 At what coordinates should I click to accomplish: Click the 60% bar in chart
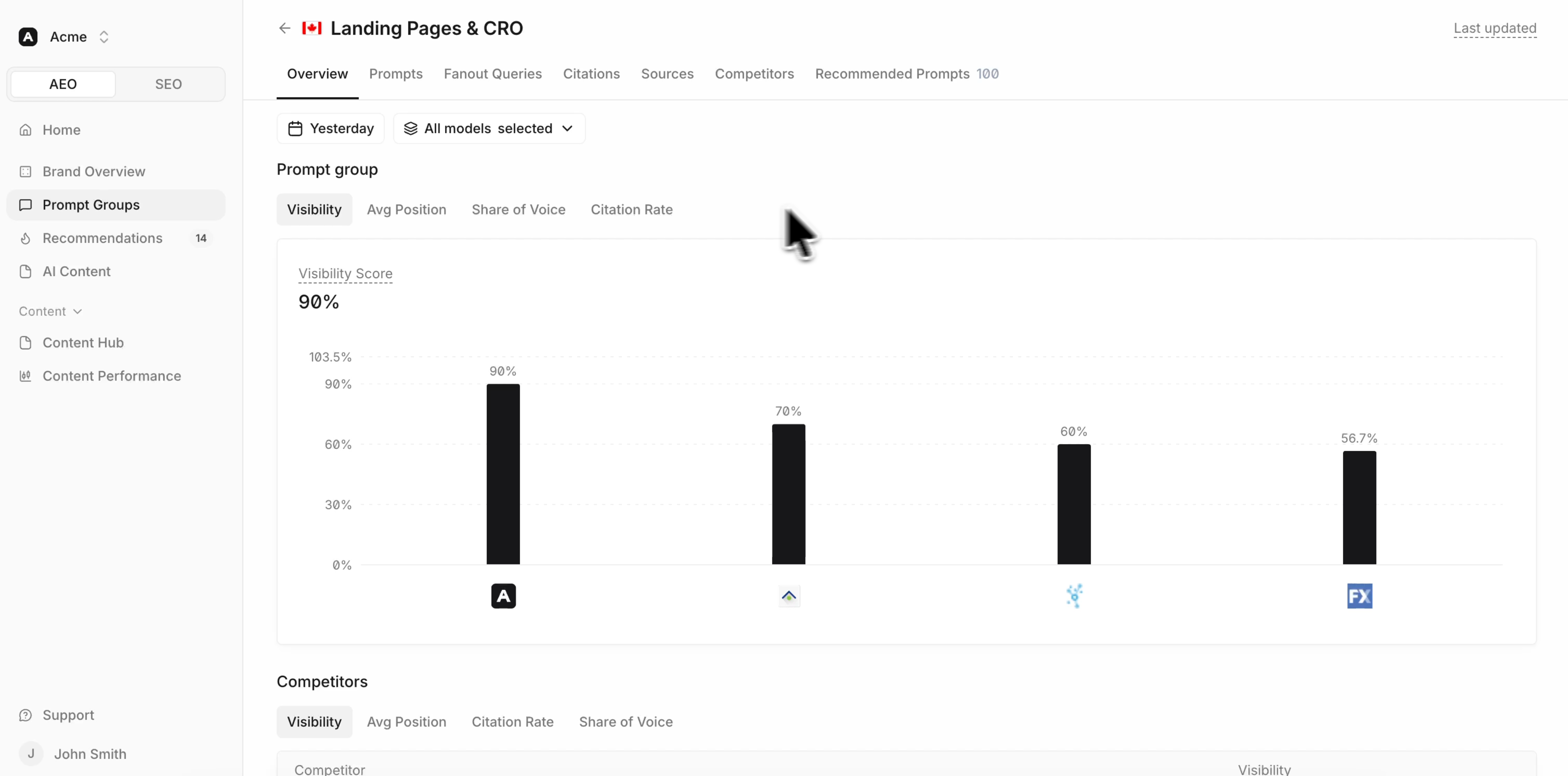coord(1074,504)
